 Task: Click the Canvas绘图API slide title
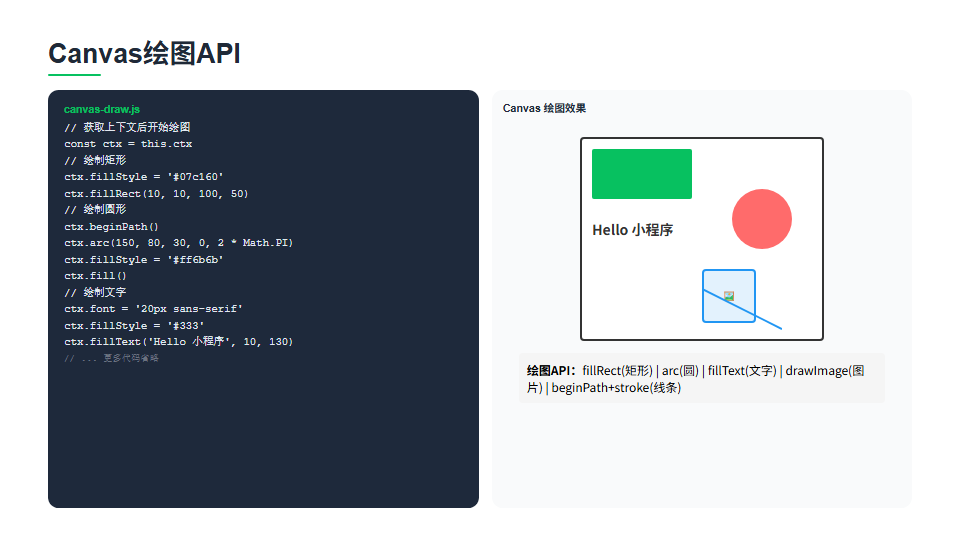click(x=144, y=54)
